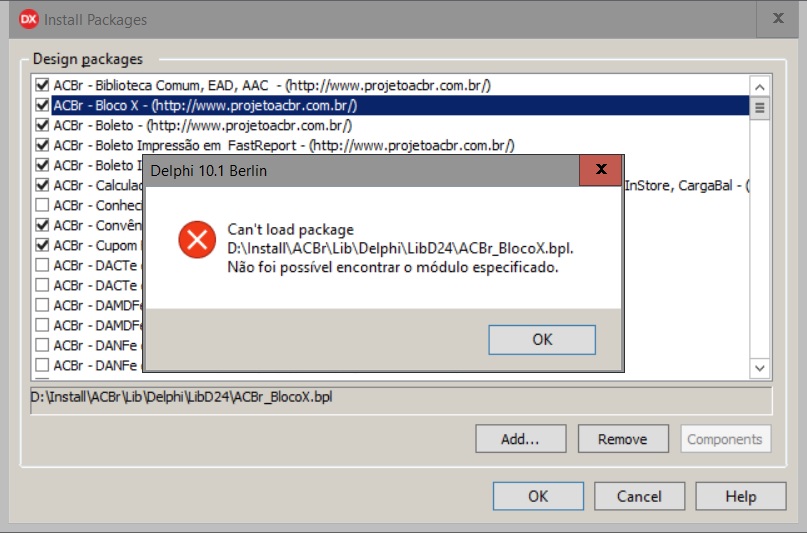Open Help for Install Packages
This screenshot has height=535, width=807.
(x=741, y=496)
